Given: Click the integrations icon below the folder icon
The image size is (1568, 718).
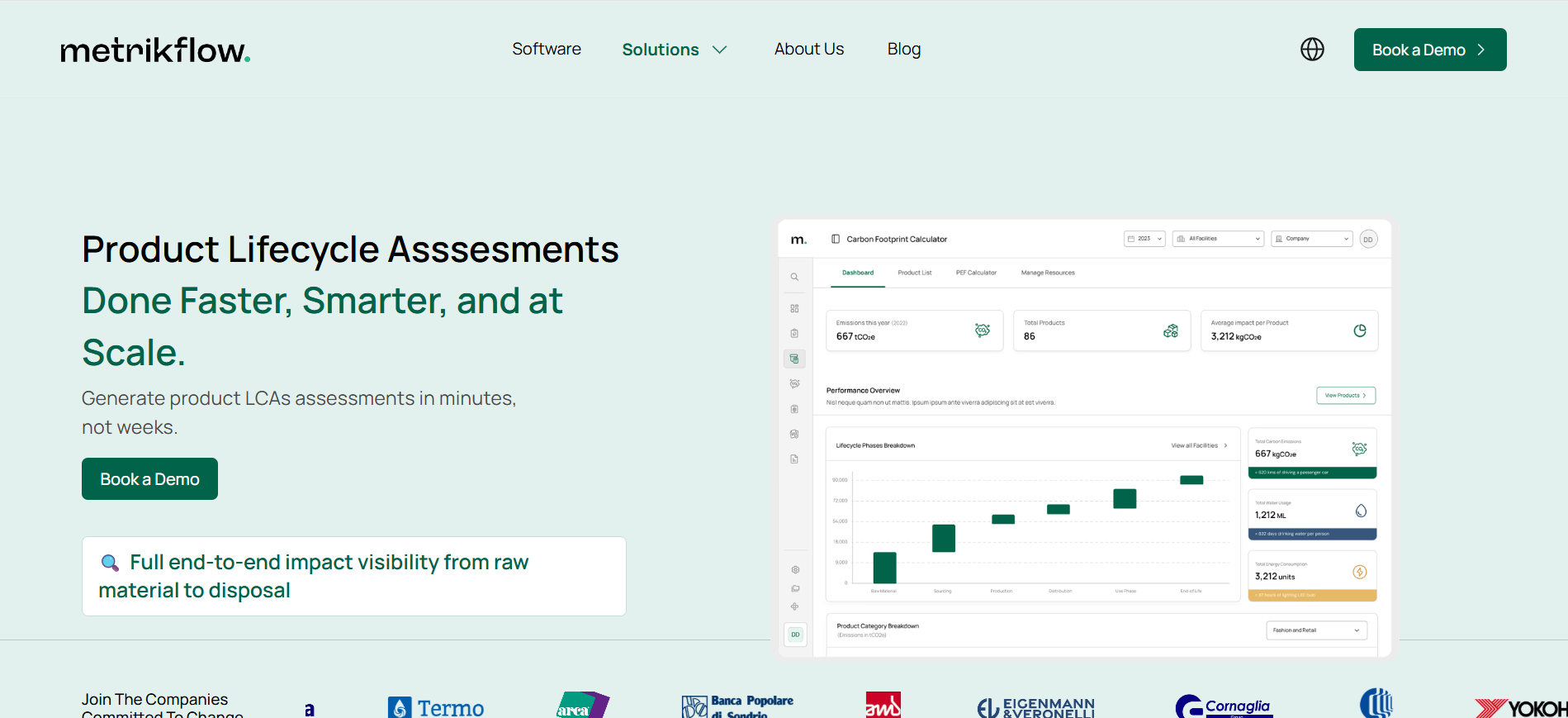Looking at the screenshot, I should coord(795,606).
